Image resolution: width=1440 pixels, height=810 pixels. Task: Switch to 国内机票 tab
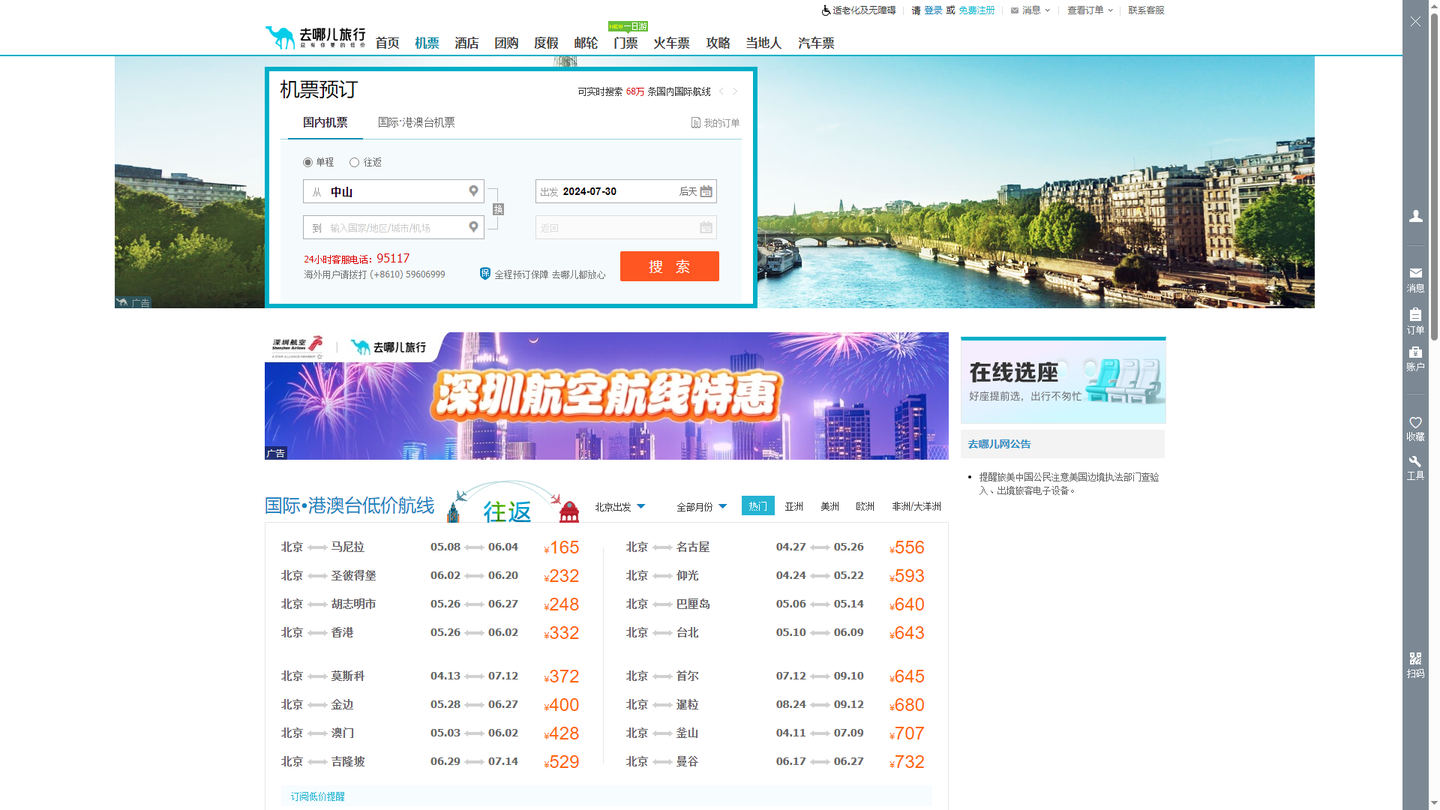pos(325,122)
